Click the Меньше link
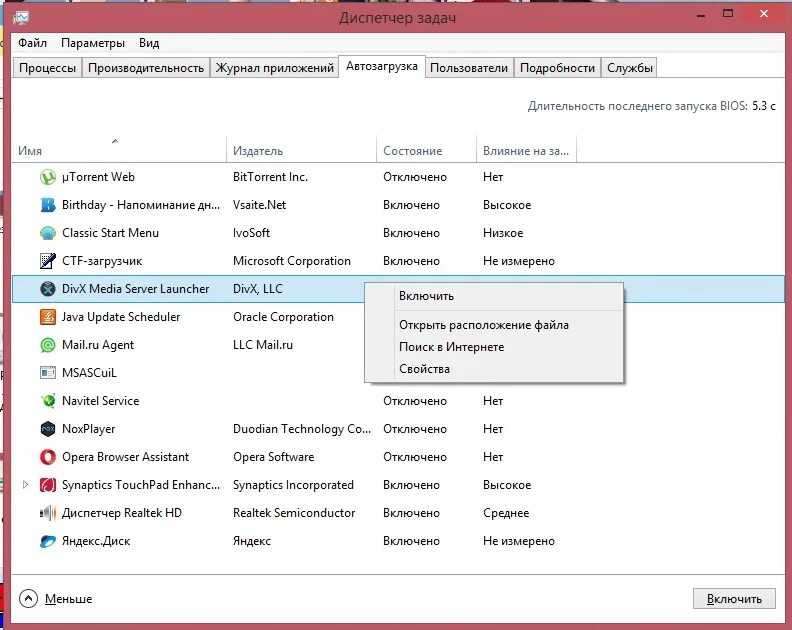 click(69, 599)
